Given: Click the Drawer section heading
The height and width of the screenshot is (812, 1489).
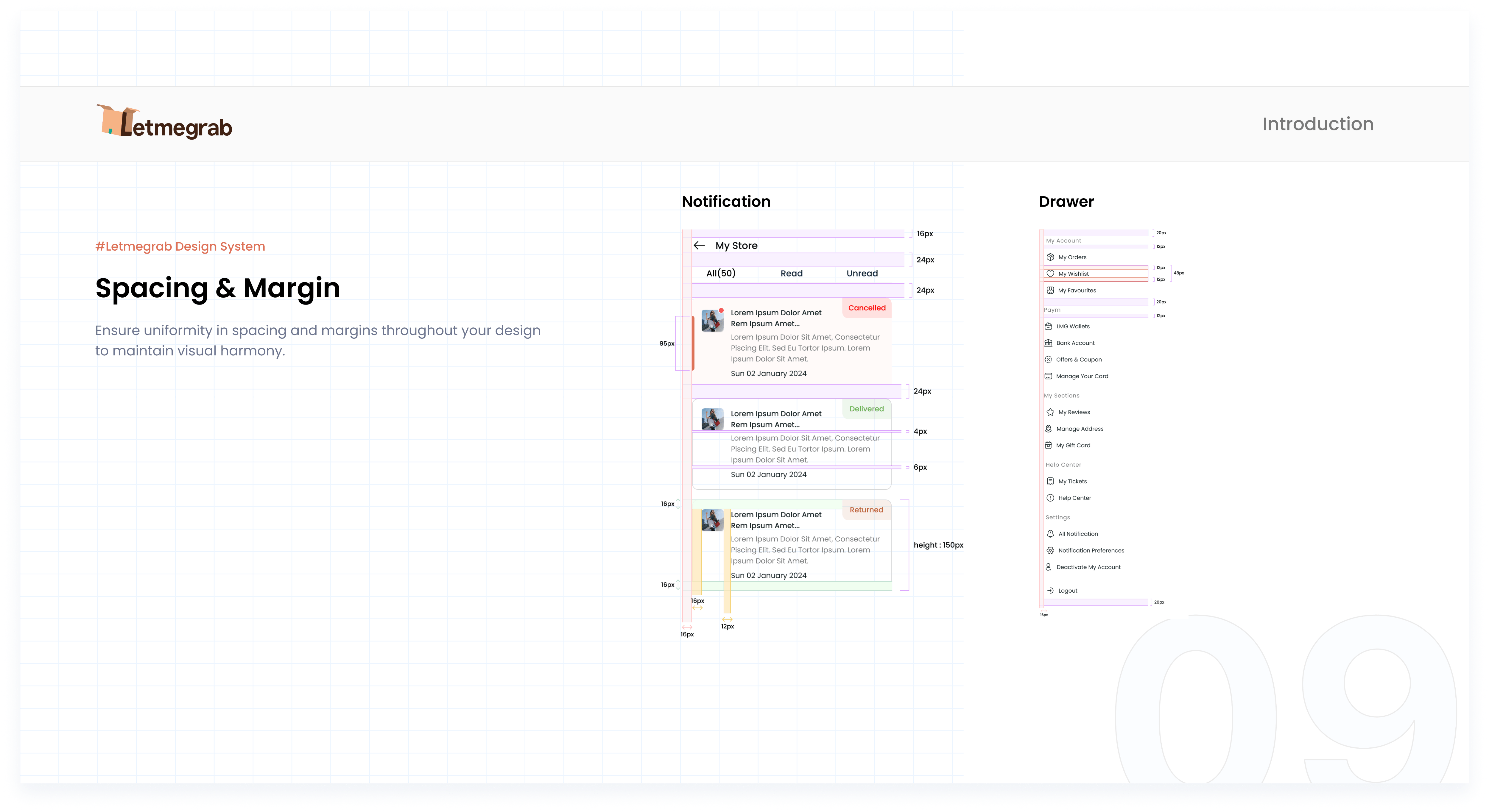Looking at the screenshot, I should point(1066,201).
